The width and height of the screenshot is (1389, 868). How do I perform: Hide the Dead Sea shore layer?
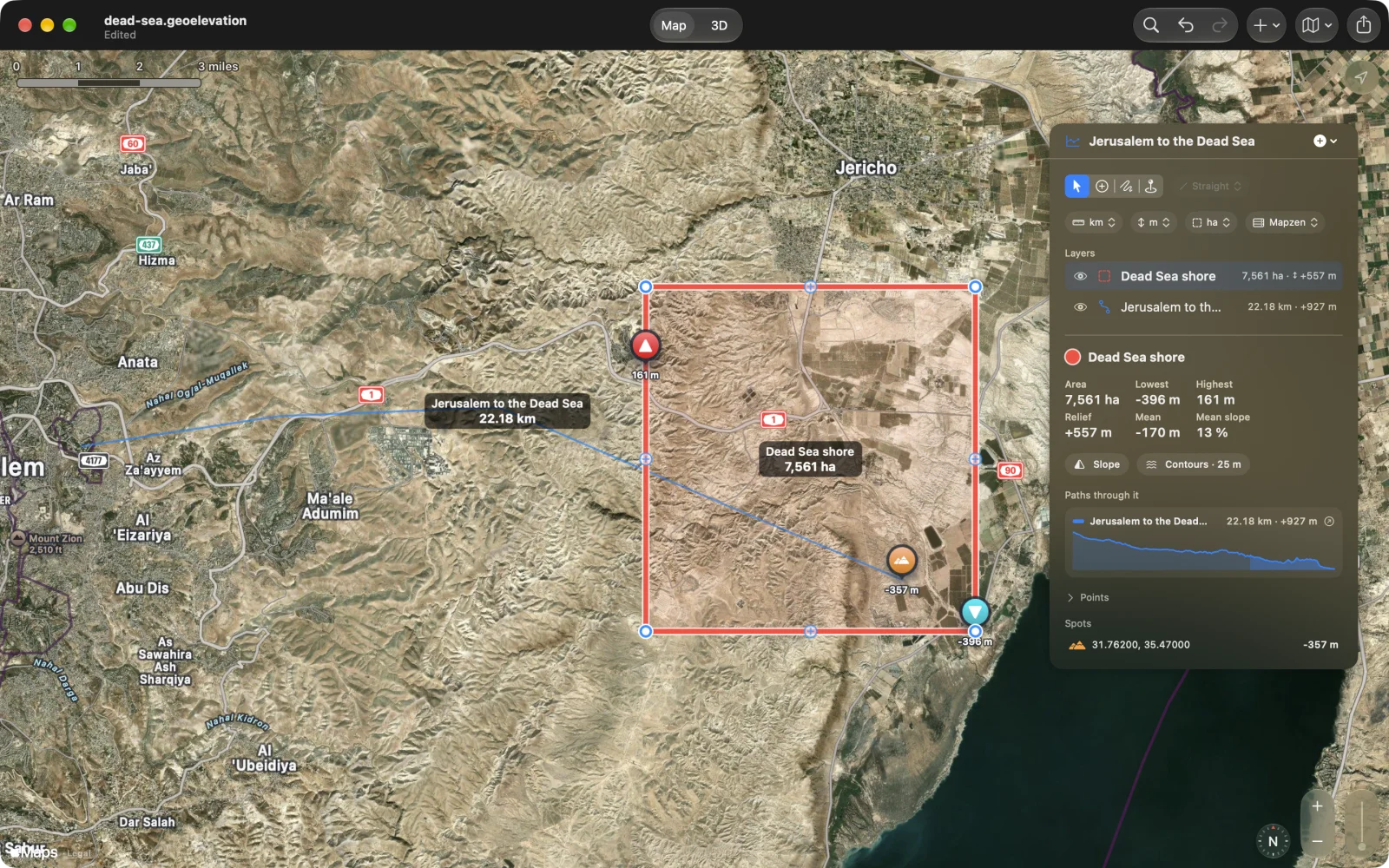point(1080,276)
